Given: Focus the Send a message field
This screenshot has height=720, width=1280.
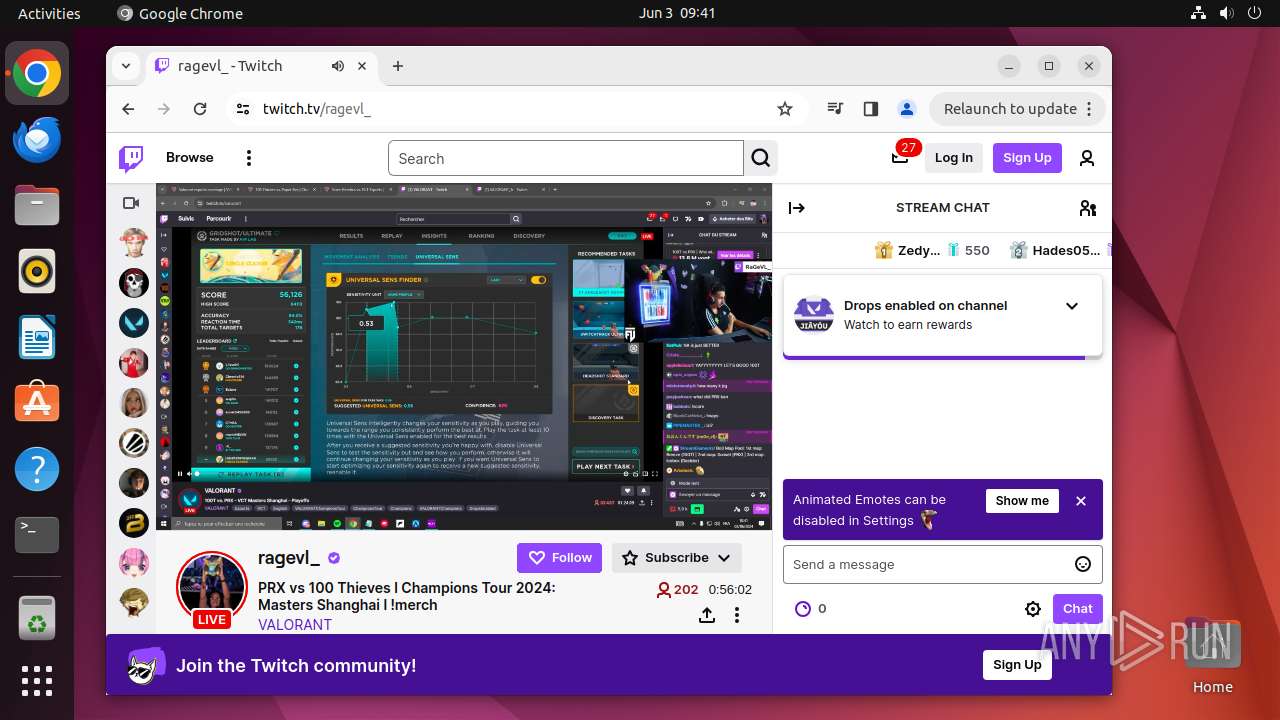Looking at the screenshot, I should (943, 564).
